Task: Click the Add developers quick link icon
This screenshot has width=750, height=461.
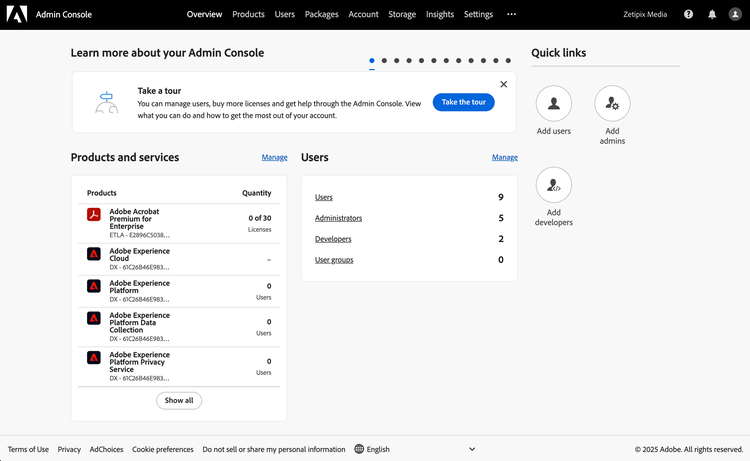Action: pos(554,185)
